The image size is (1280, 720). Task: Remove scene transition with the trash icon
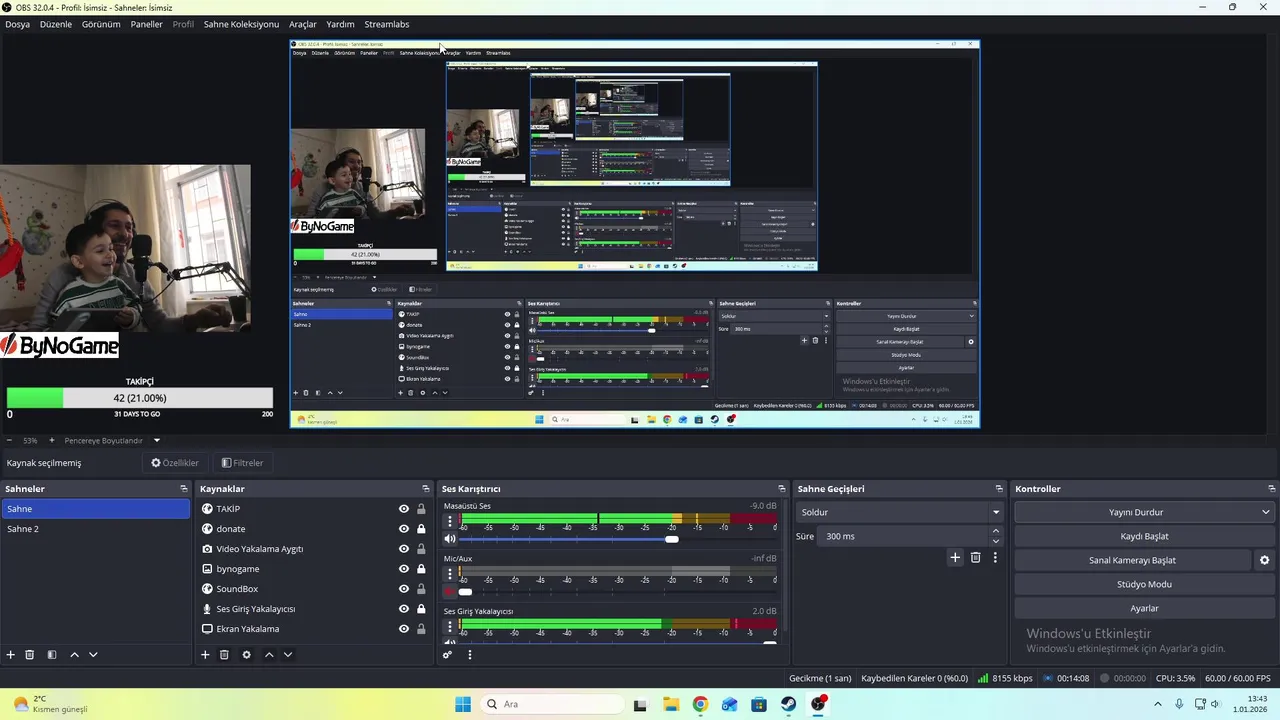[976, 558]
